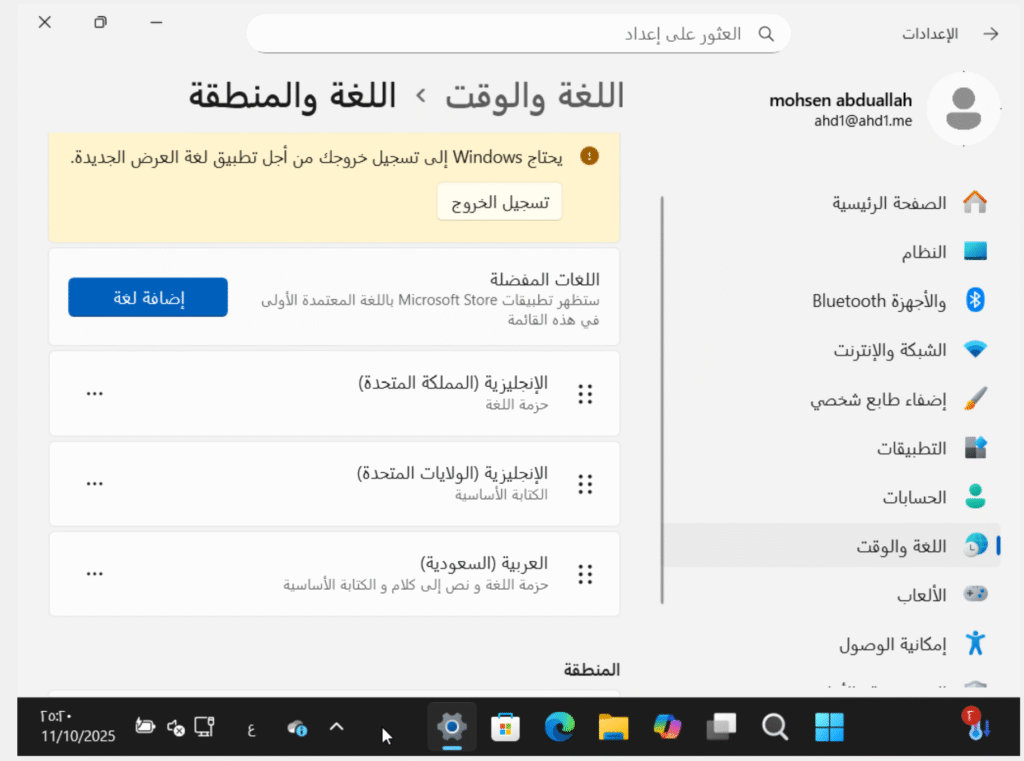This screenshot has width=1024, height=761.
Task: Open more options for English (United Kingdom)
Action: (x=94, y=394)
